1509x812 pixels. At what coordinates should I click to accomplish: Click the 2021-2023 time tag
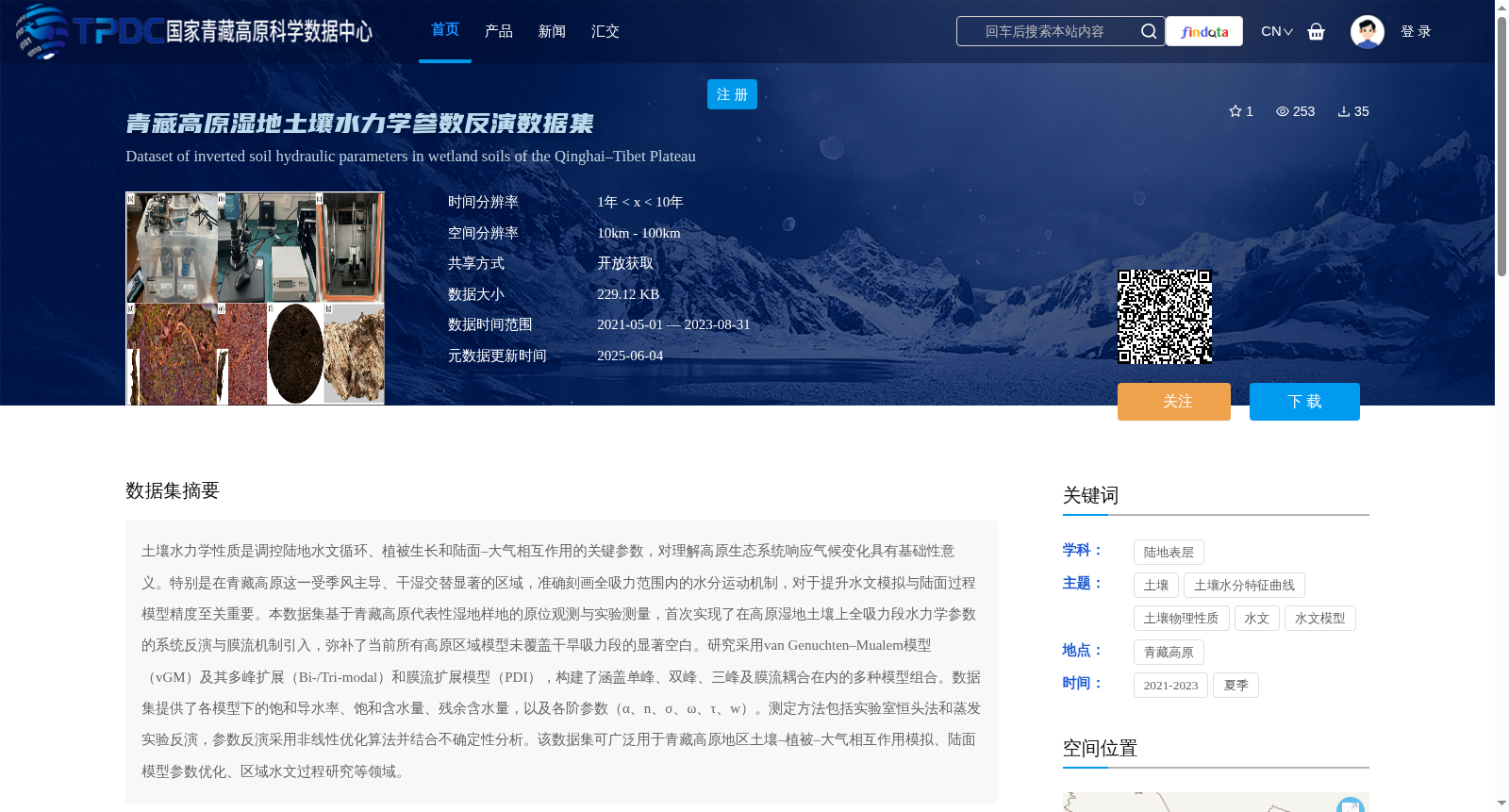[1170, 686]
